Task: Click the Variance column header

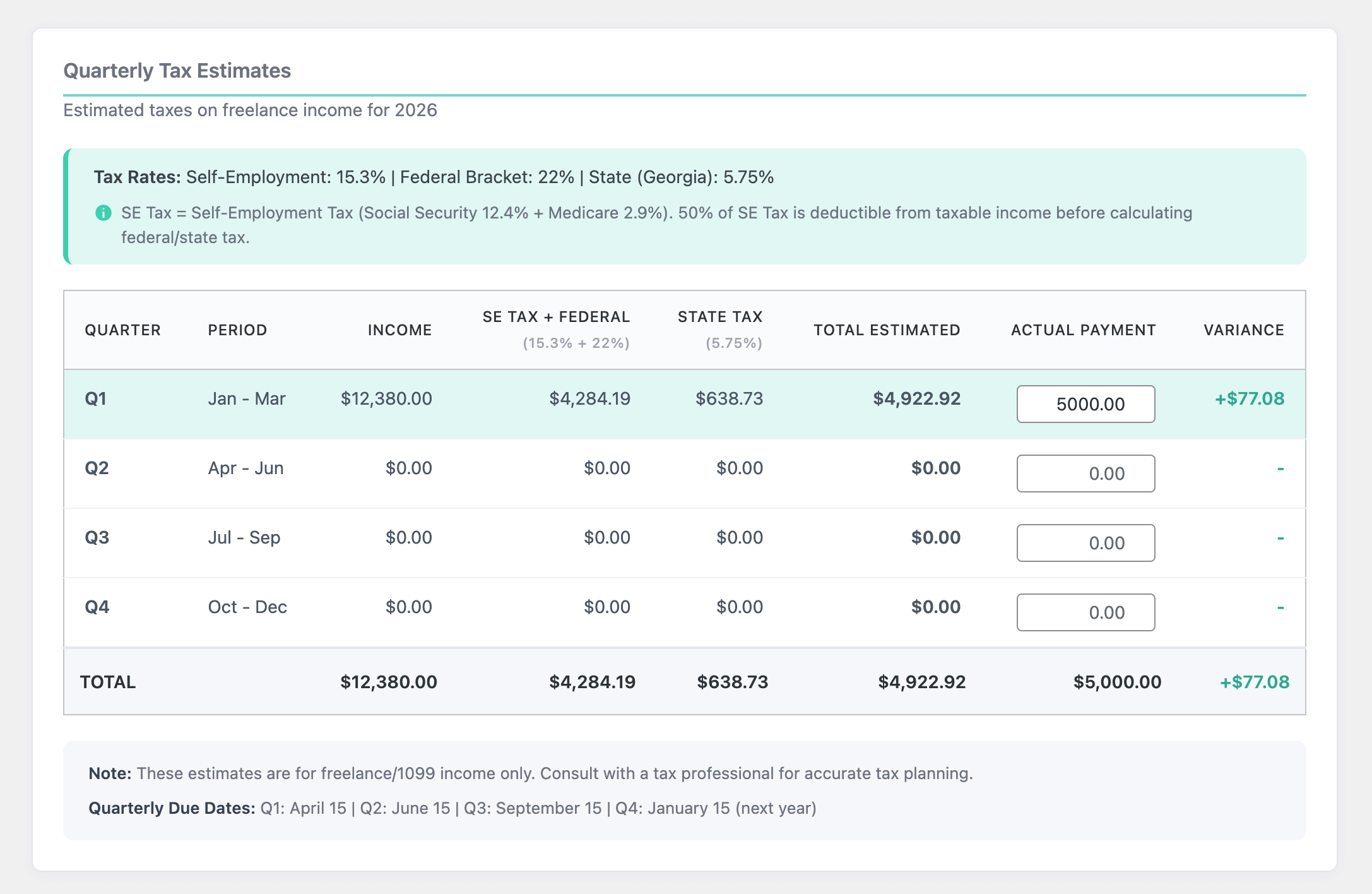Action: pos(1243,330)
